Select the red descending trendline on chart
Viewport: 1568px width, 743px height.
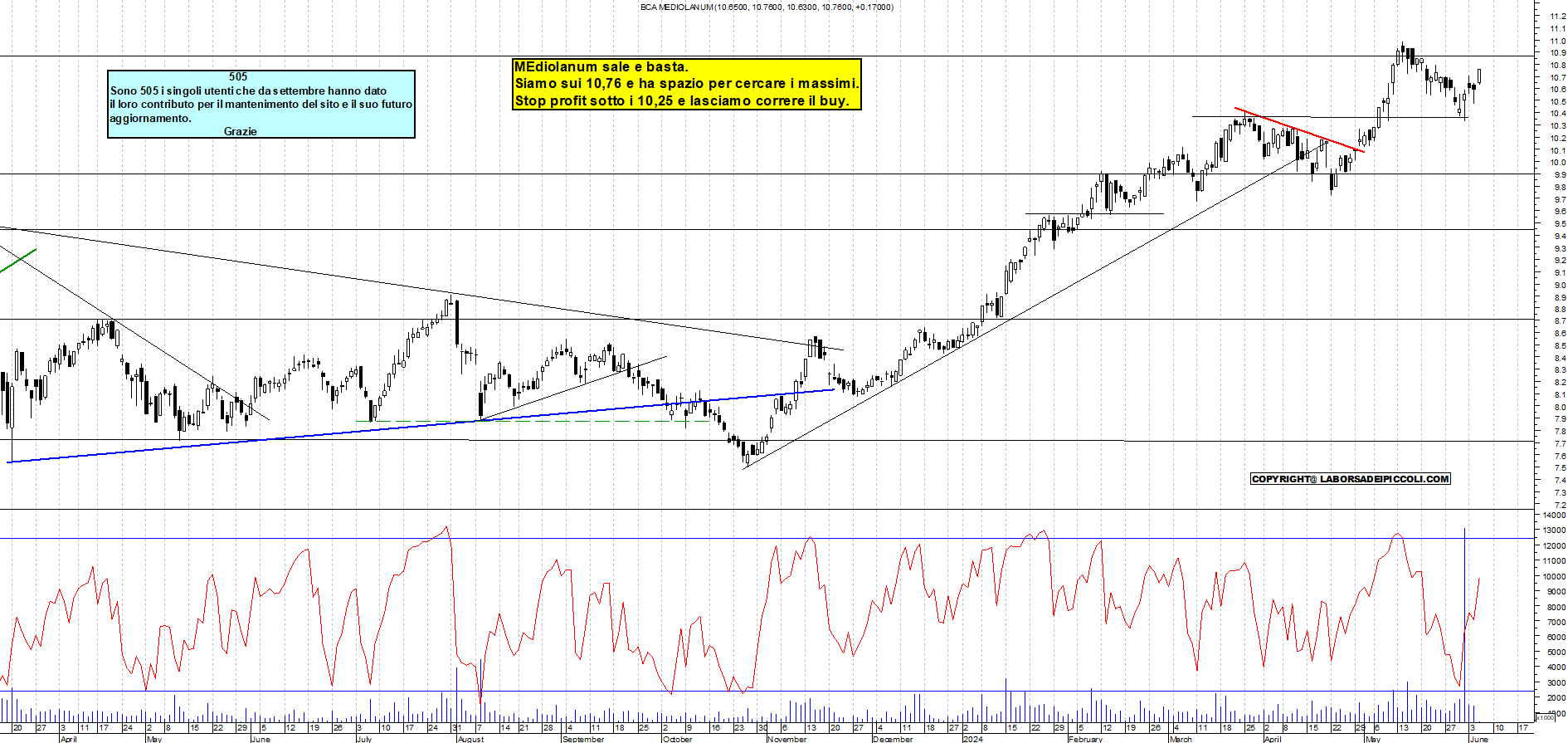tap(1298, 130)
